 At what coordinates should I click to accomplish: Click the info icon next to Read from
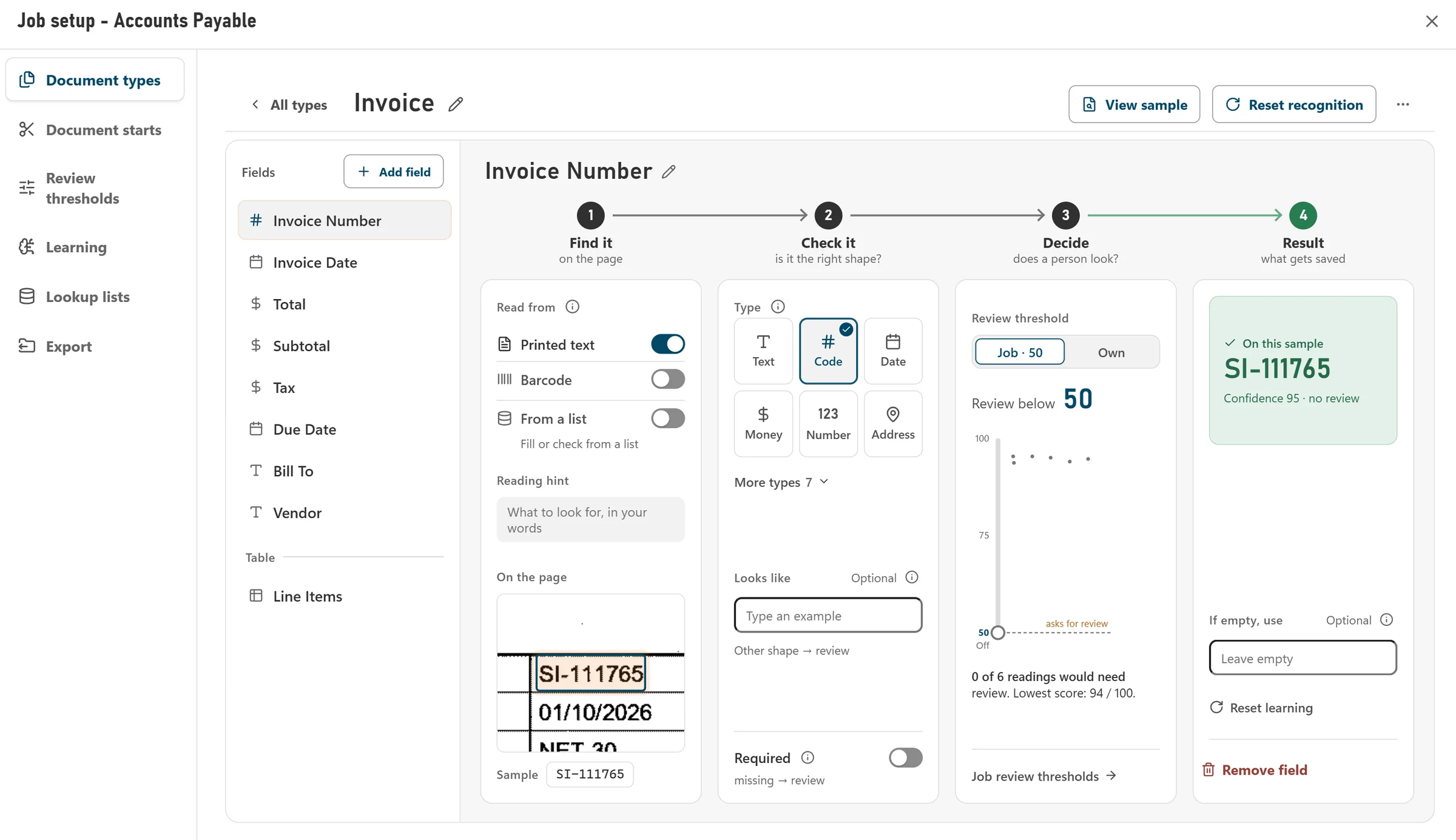[572, 307]
